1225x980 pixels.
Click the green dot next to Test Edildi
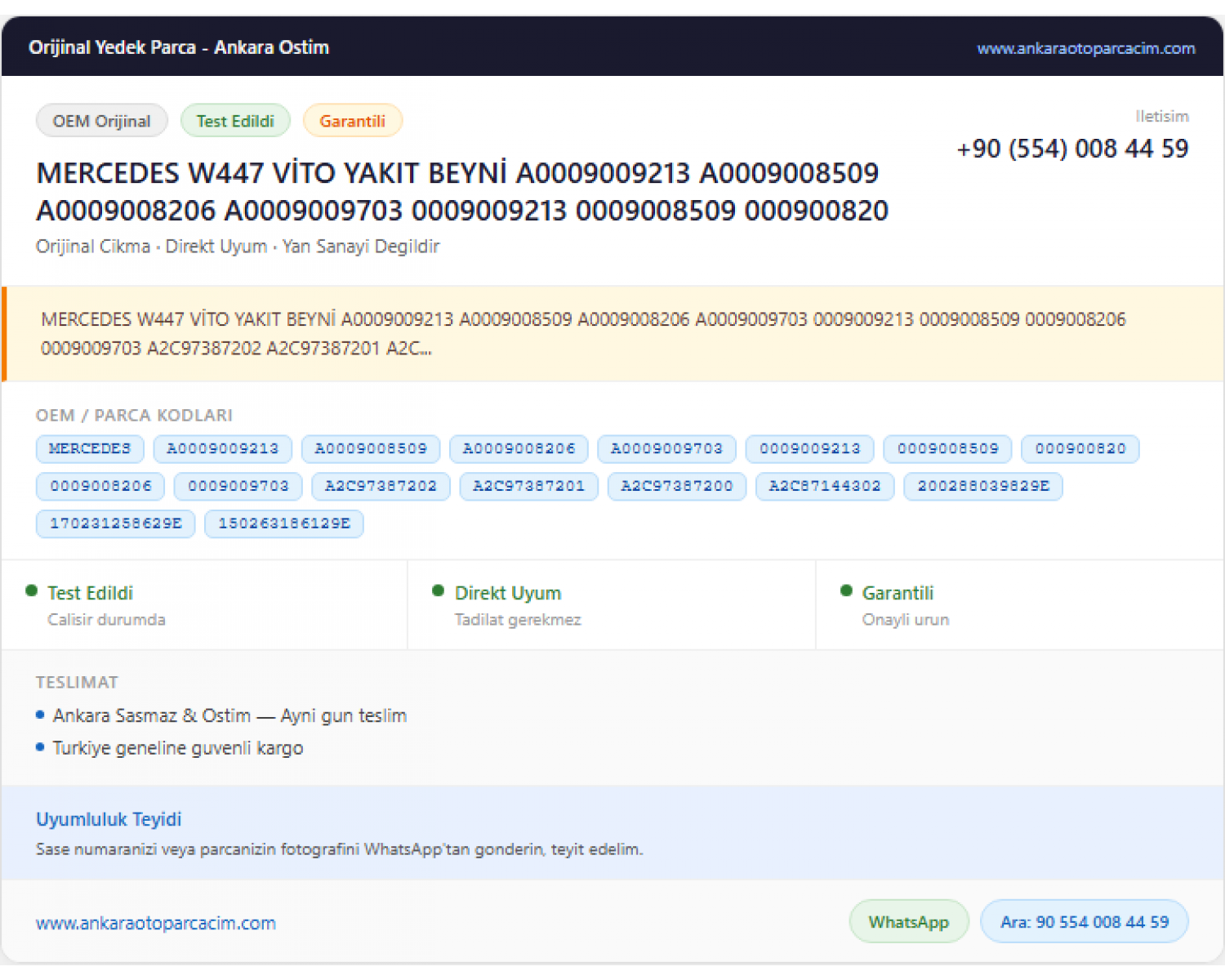(32, 590)
